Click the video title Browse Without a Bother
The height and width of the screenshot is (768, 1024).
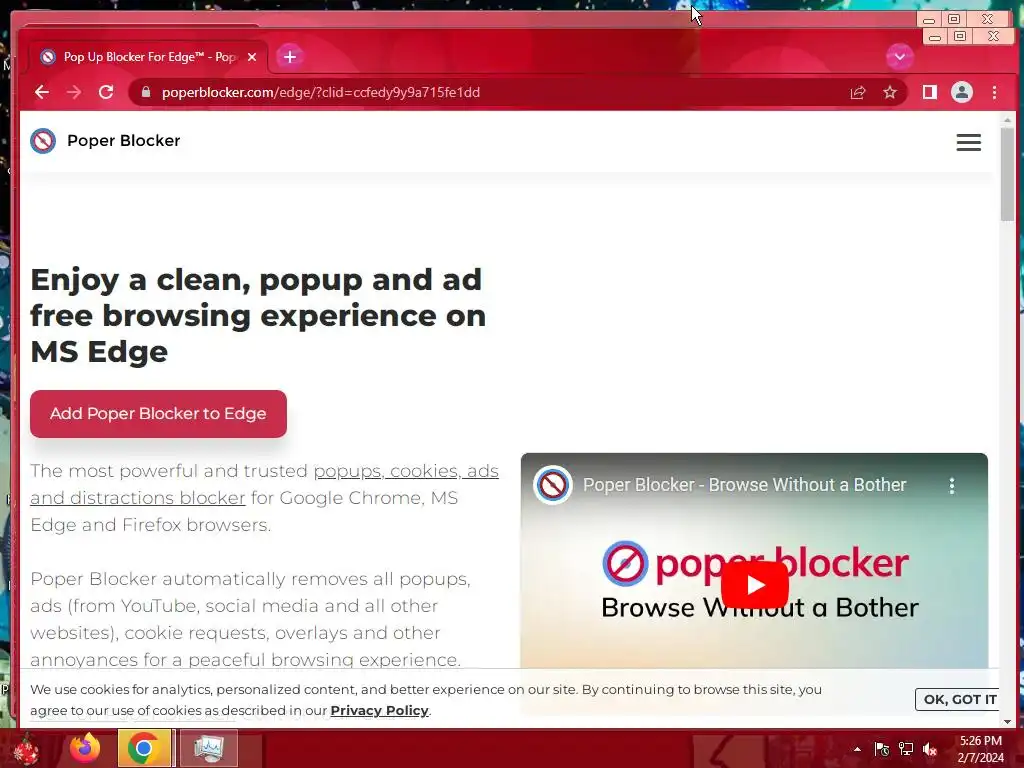tap(744, 485)
